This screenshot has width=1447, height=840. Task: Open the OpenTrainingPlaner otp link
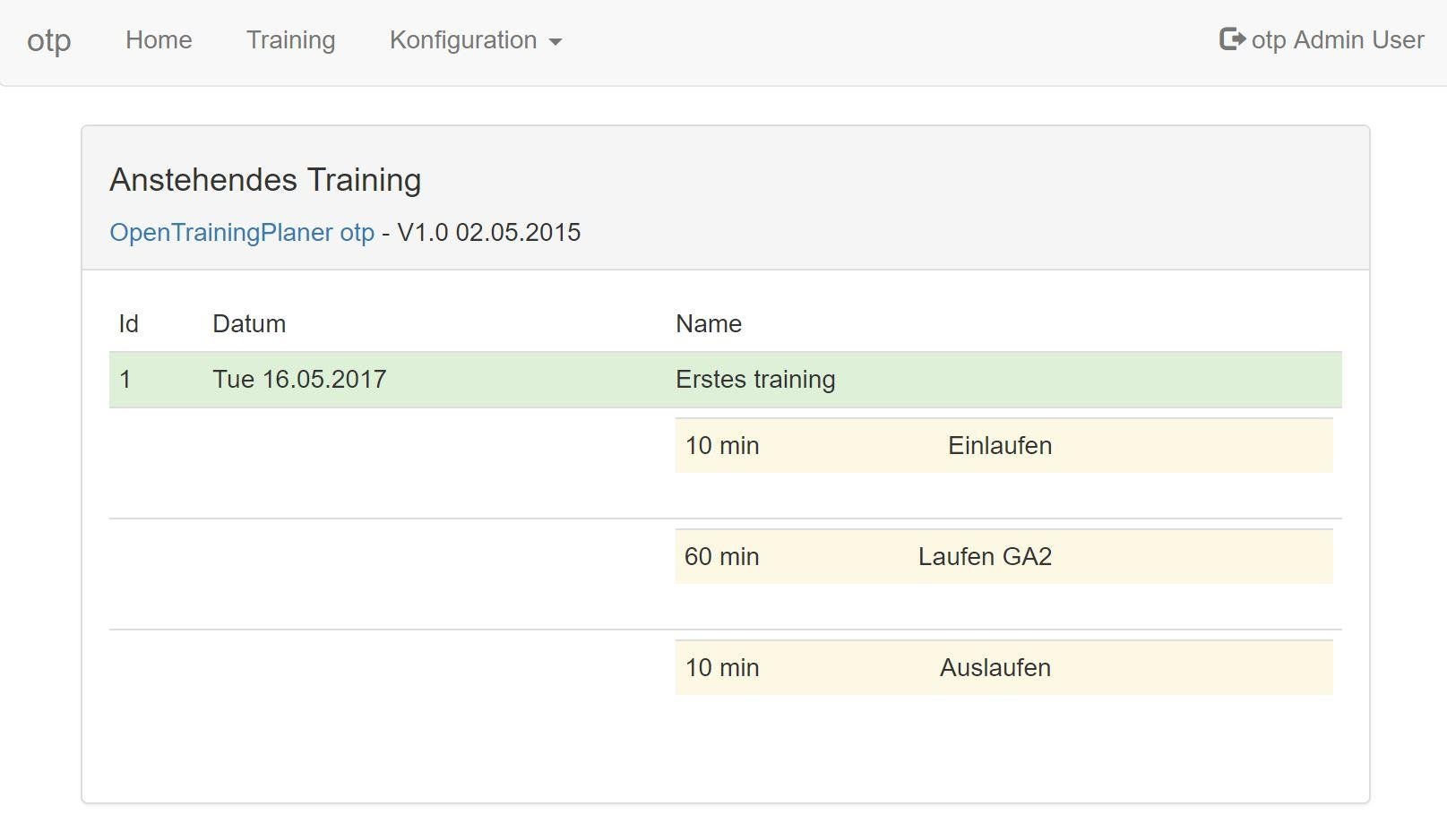point(242,232)
